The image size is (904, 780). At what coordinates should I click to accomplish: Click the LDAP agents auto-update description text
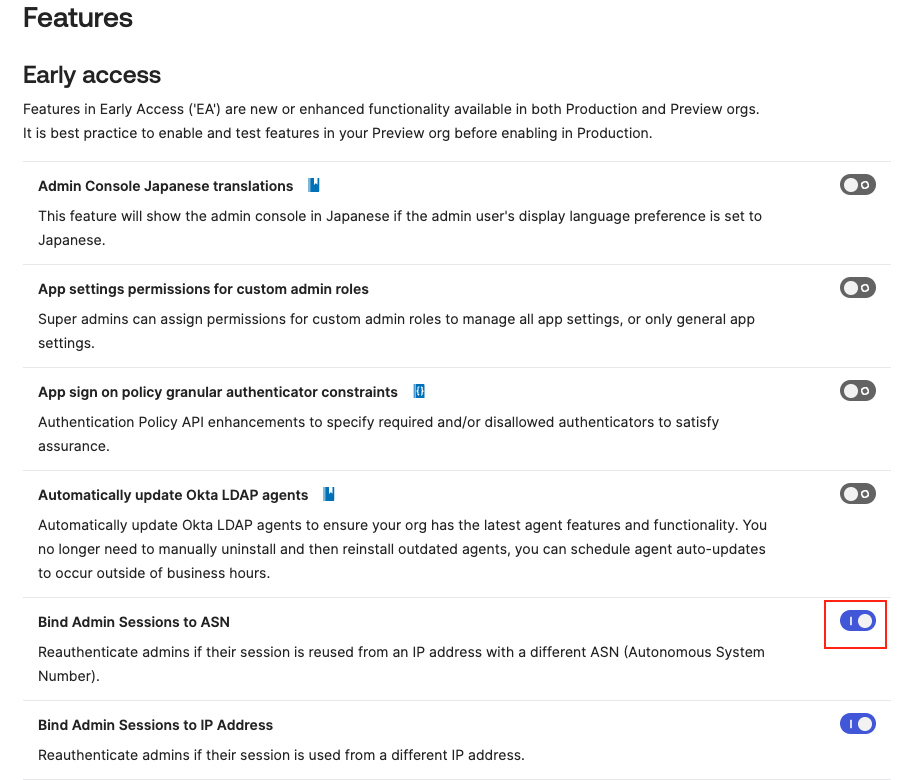(402, 549)
